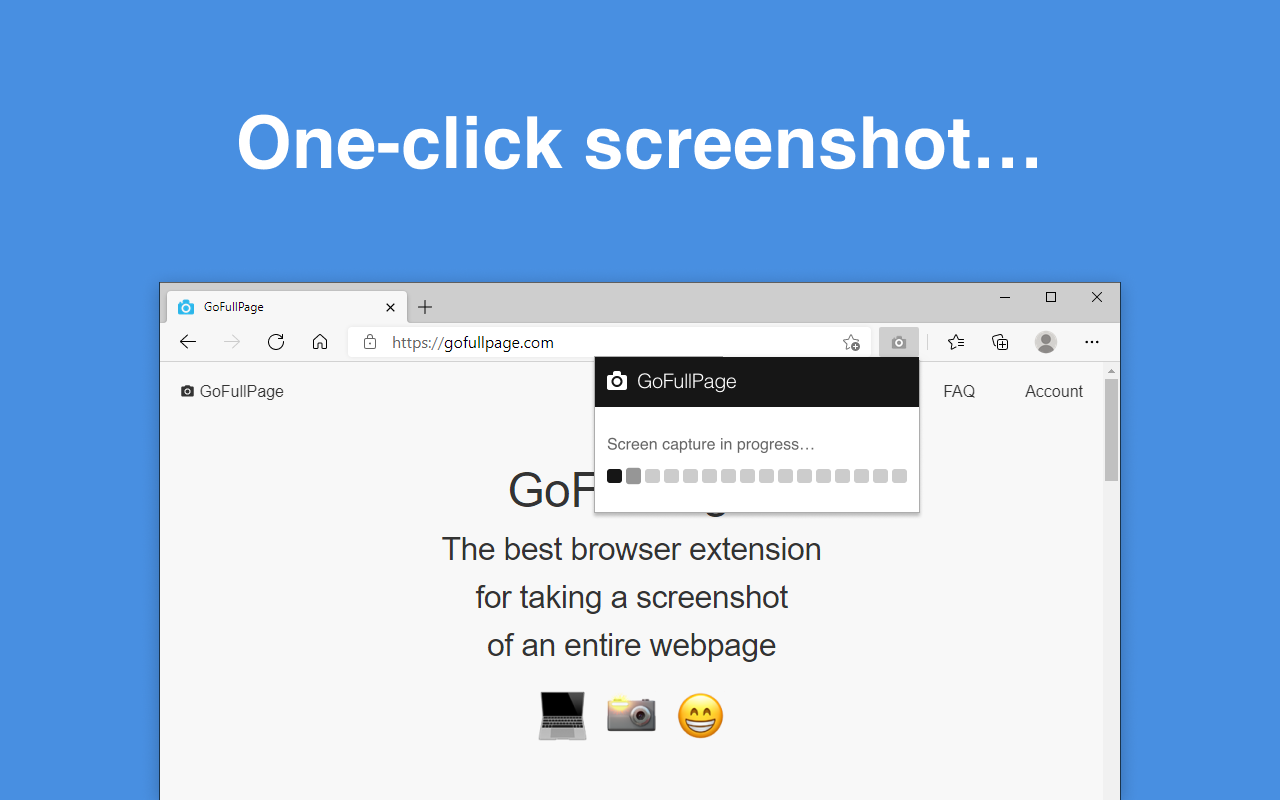Screen dimensions: 1280x800
Task: Click the GoFullPage camera extension button
Action: coord(899,342)
